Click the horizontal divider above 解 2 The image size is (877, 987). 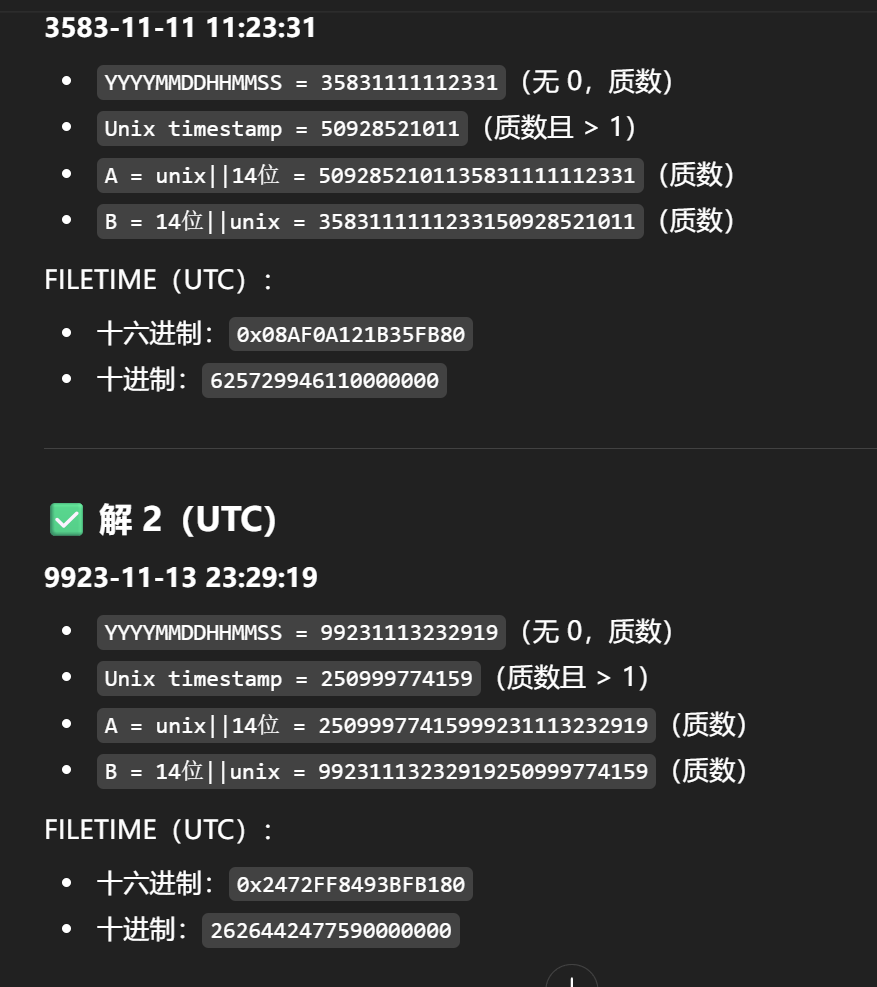click(x=460, y=448)
